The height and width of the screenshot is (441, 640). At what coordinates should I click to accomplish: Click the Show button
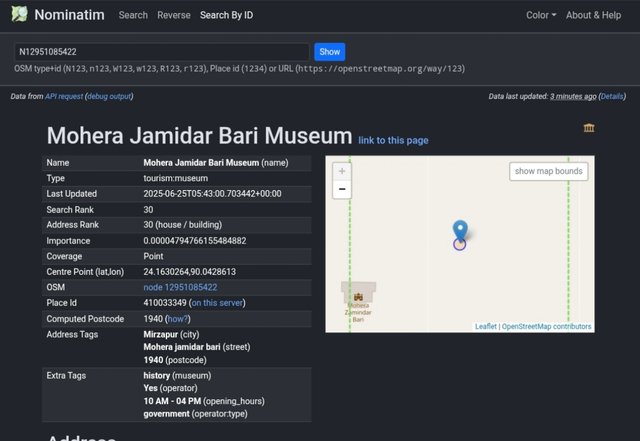(329, 52)
